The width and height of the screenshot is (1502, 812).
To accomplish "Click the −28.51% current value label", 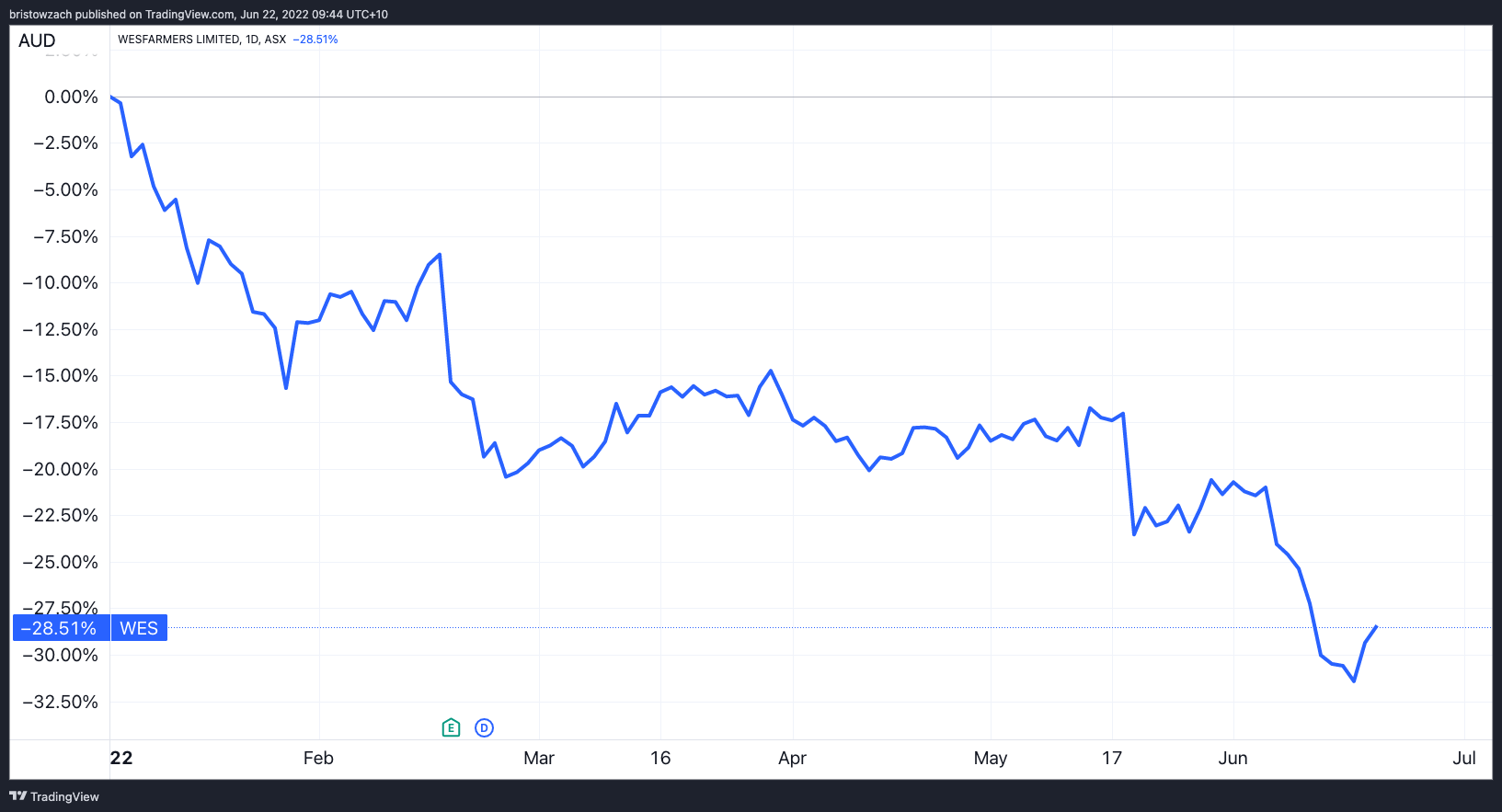I will click(x=61, y=628).
